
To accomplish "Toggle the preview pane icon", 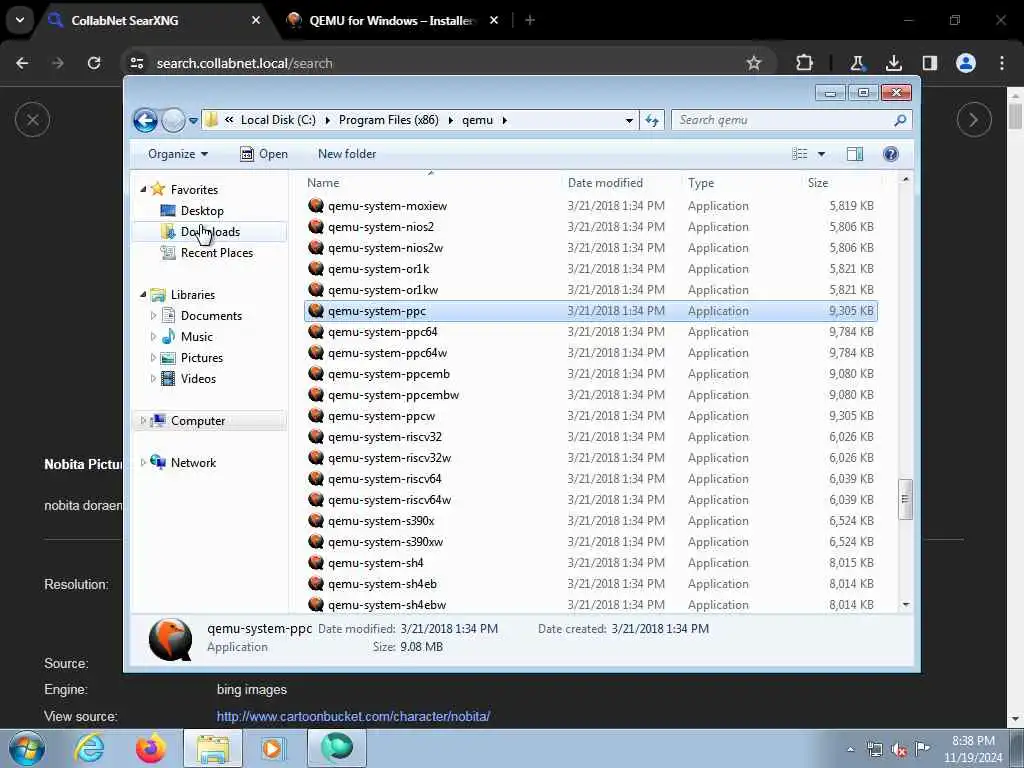I will pyautogui.click(x=855, y=154).
